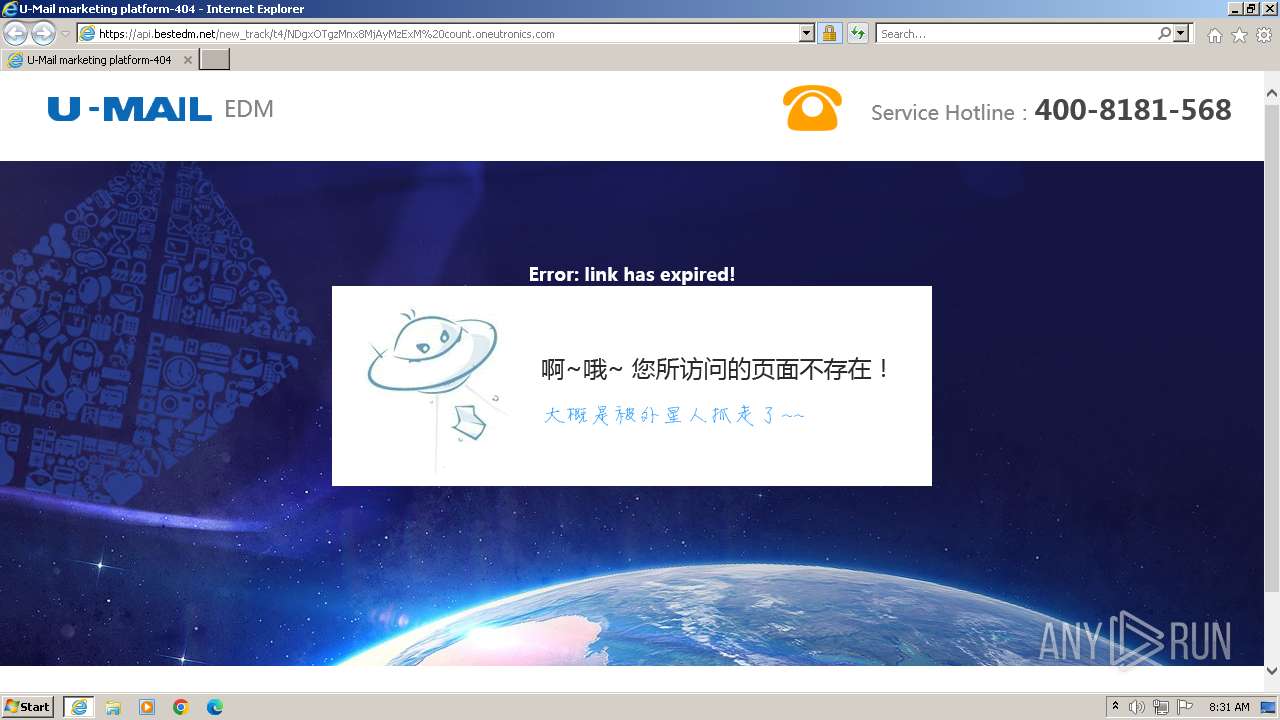Click the IE Forward navigation arrow
Image resolution: width=1280 pixels, height=720 pixels.
click(x=43, y=33)
